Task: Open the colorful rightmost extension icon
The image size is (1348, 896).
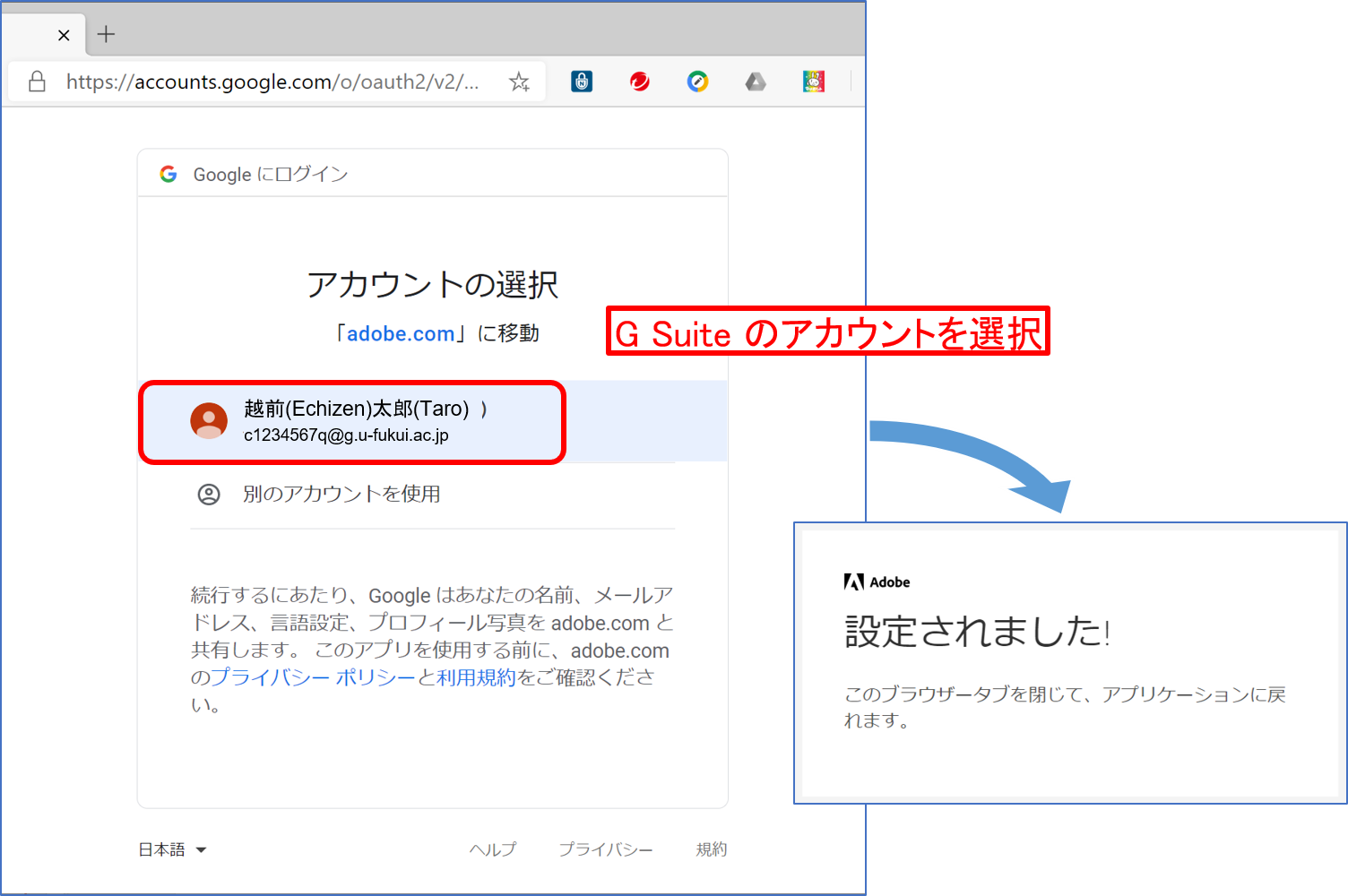Action: (814, 82)
